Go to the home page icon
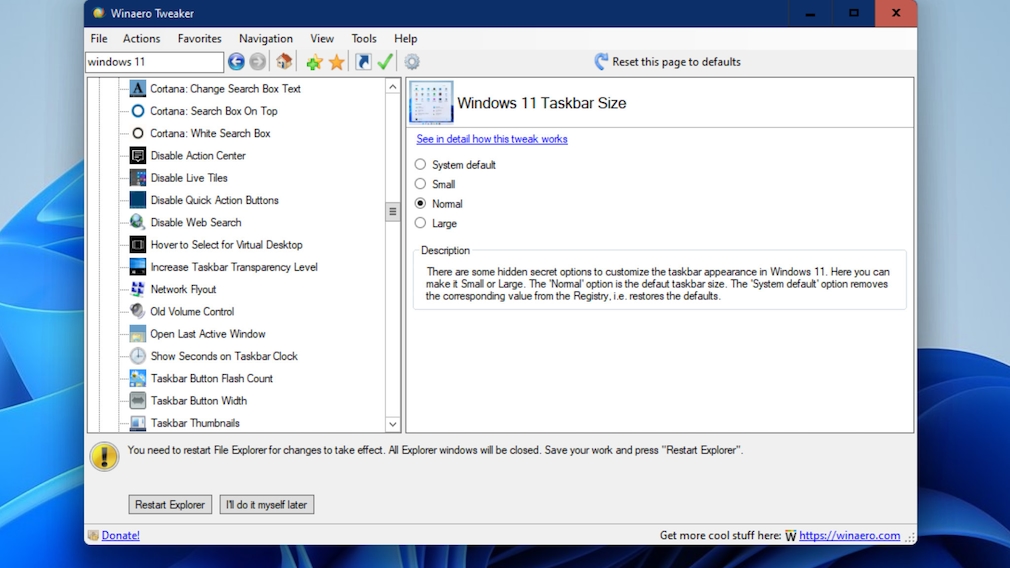Image resolution: width=1010 pixels, height=568 pixels. (x=284, y=62)
